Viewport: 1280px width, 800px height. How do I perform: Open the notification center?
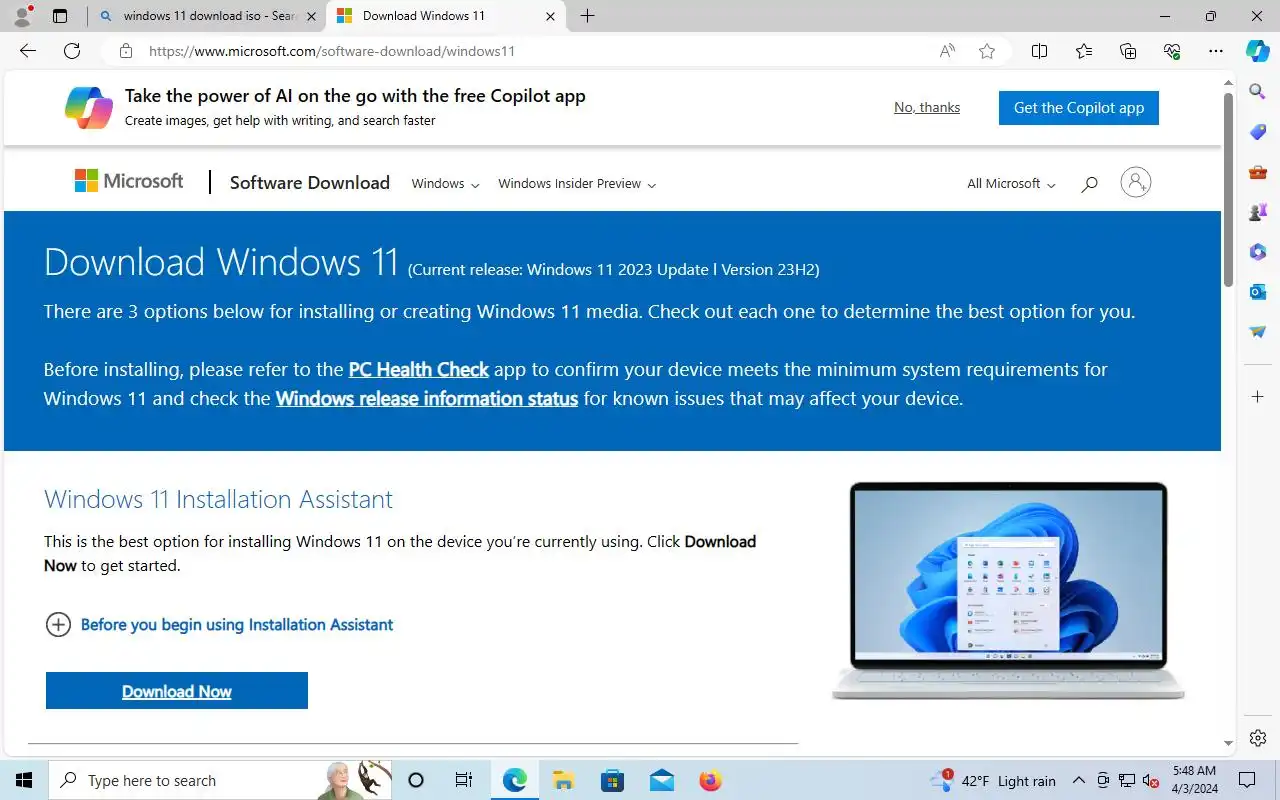(x=1247, y=780)
